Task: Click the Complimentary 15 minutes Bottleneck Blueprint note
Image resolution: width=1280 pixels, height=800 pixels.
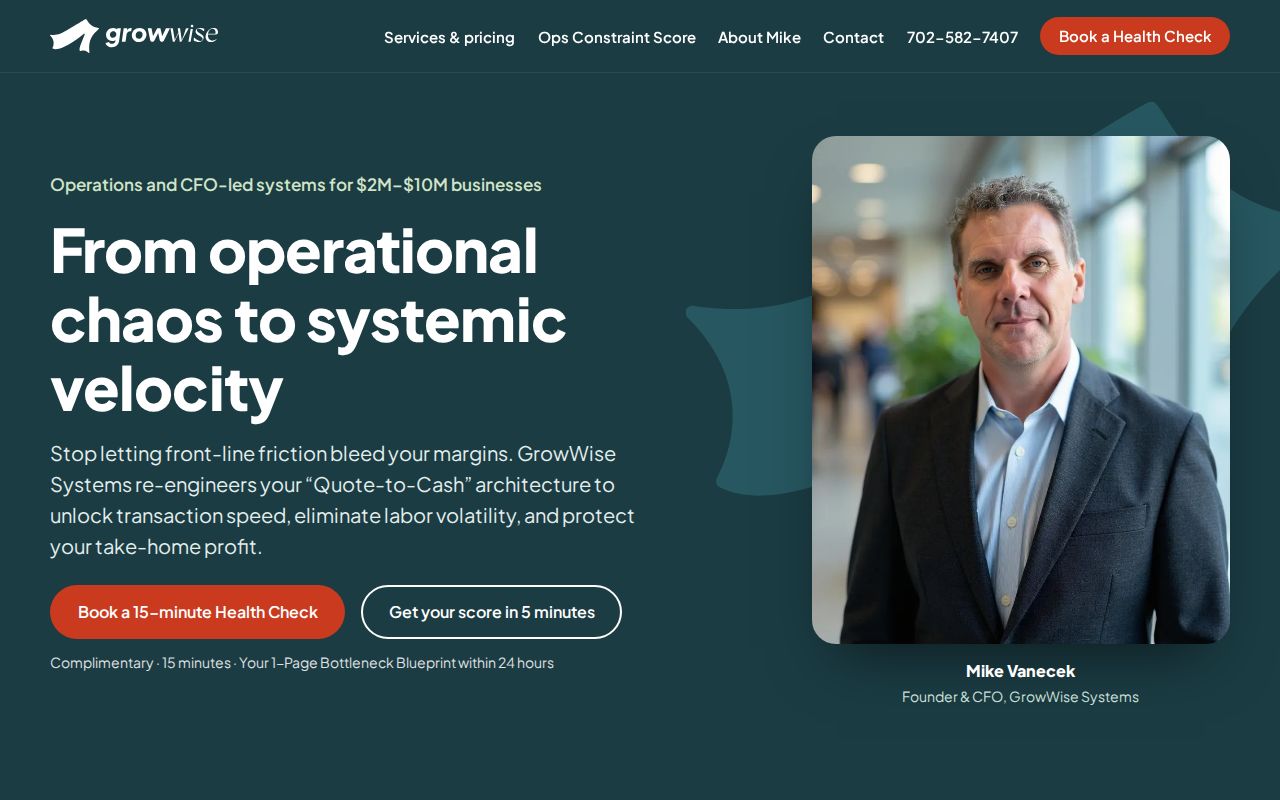Action: click(x=302, y=663)
